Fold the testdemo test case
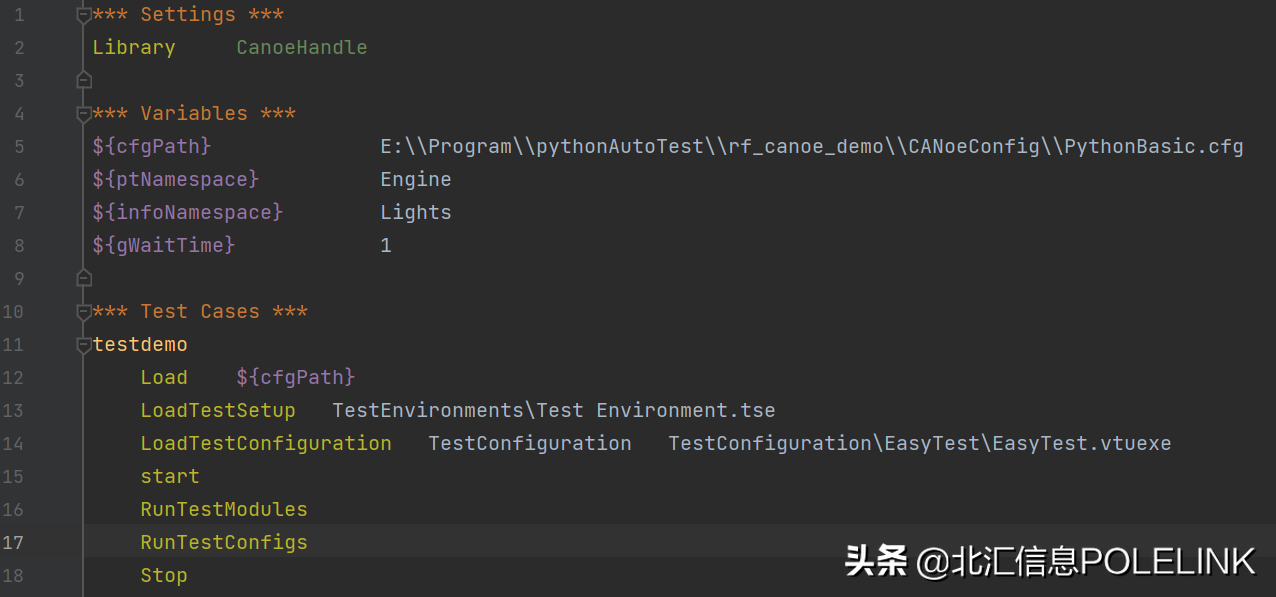 click(84, 345)
